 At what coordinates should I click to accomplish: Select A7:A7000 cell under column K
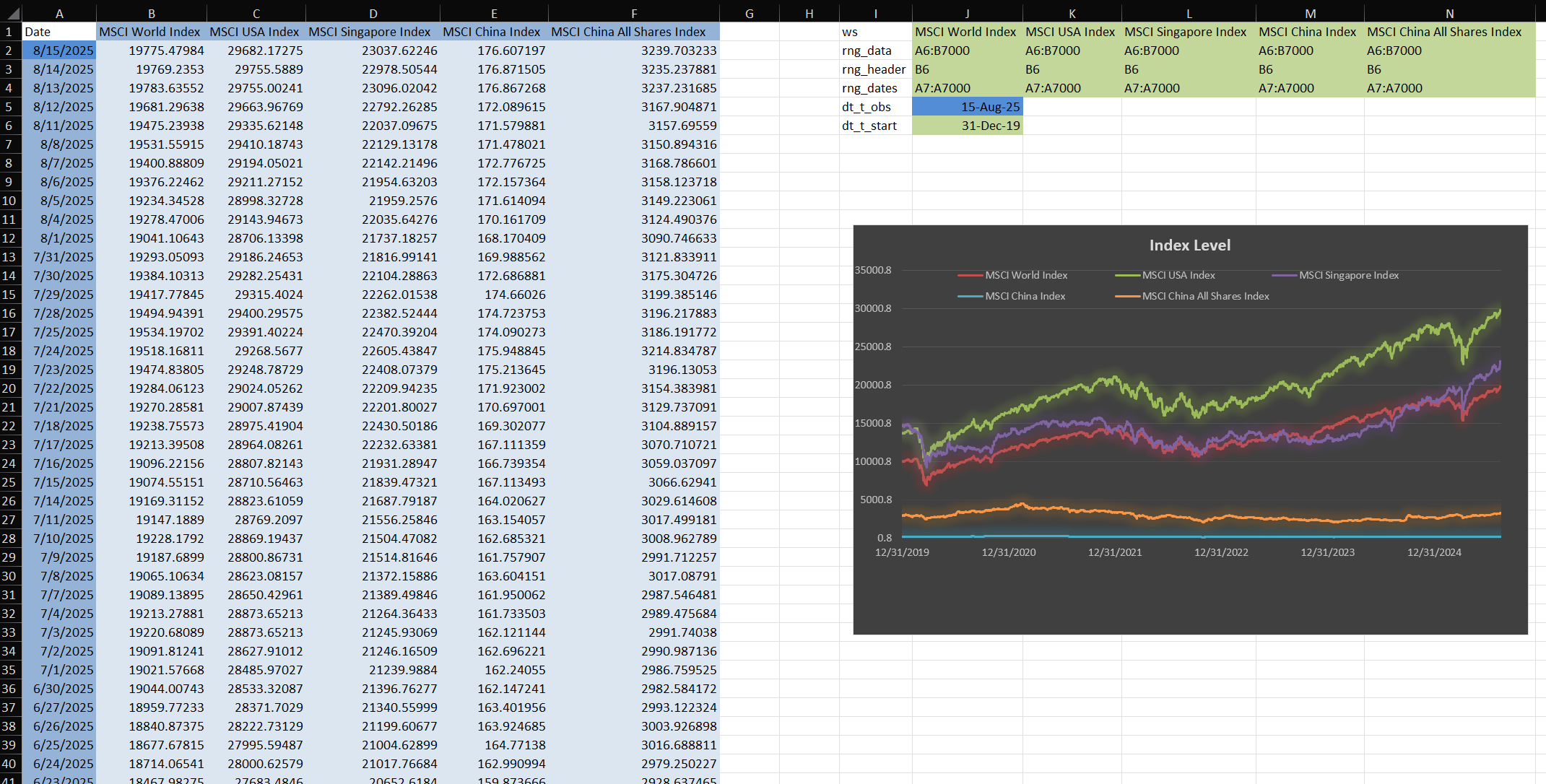[x=1072, y=88]
